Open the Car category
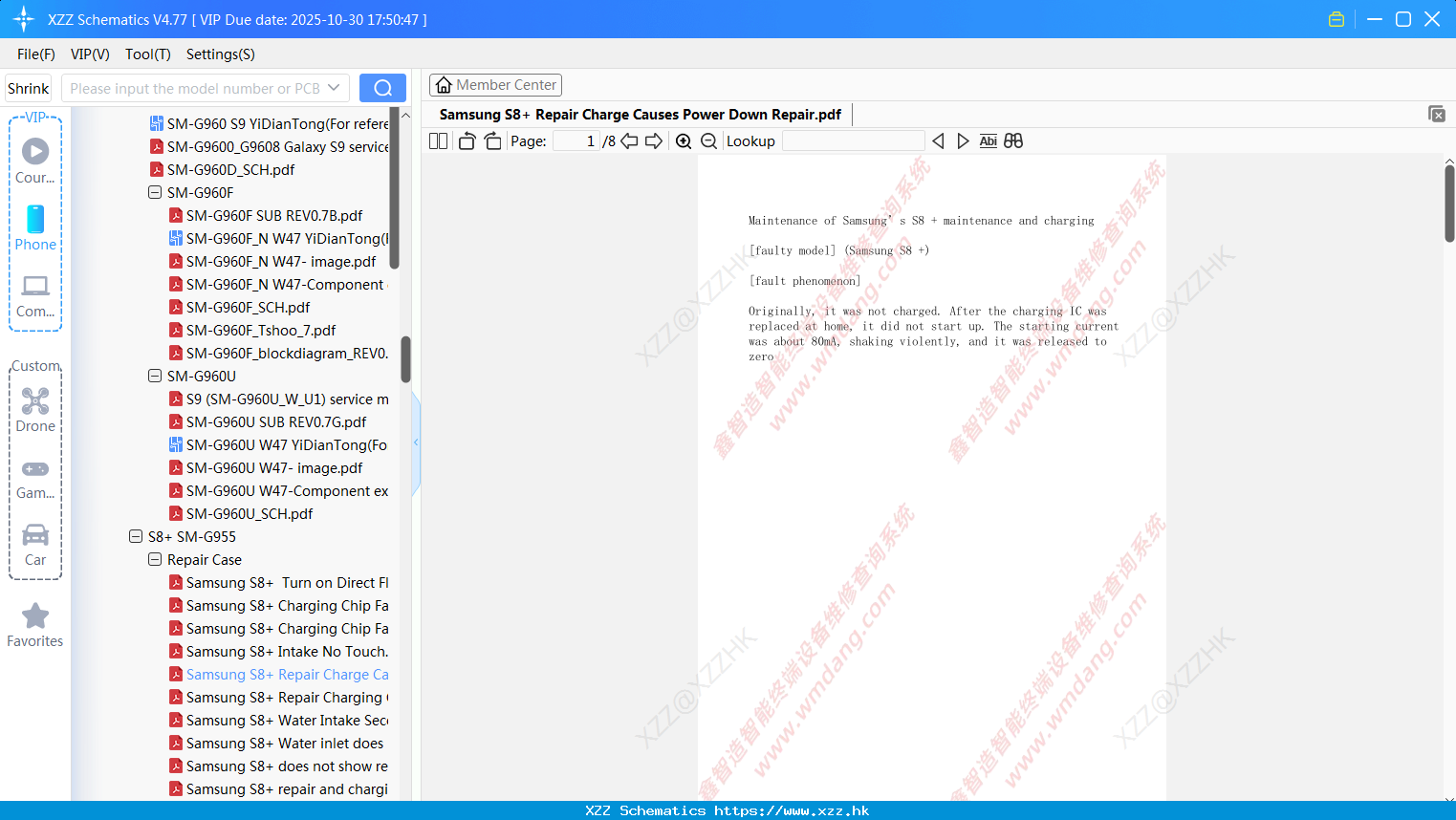The width and height of the screenshot is (1456, 820). click(x=35, y=545)
